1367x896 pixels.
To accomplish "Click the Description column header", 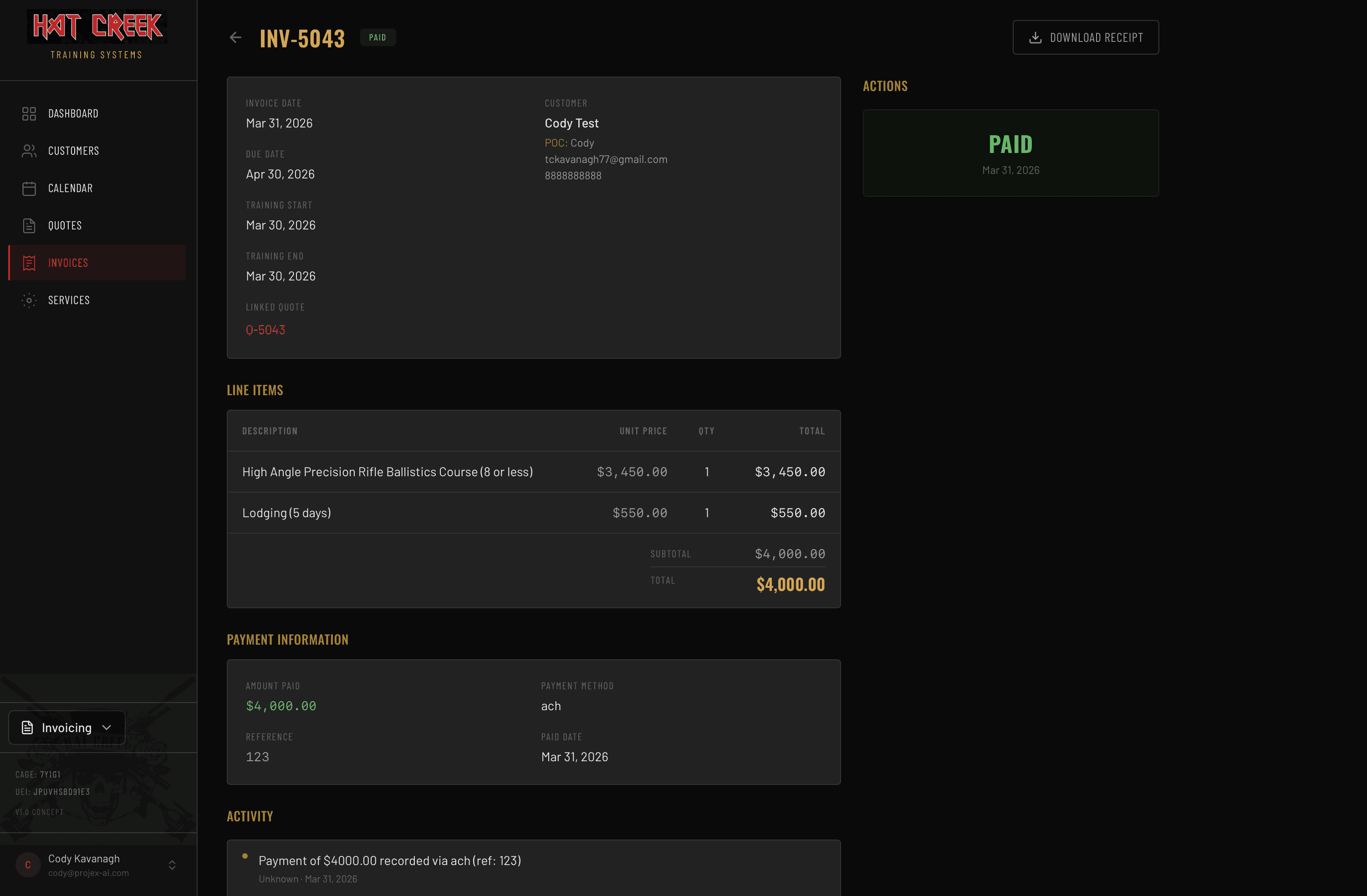I will (x=270, y=431).
